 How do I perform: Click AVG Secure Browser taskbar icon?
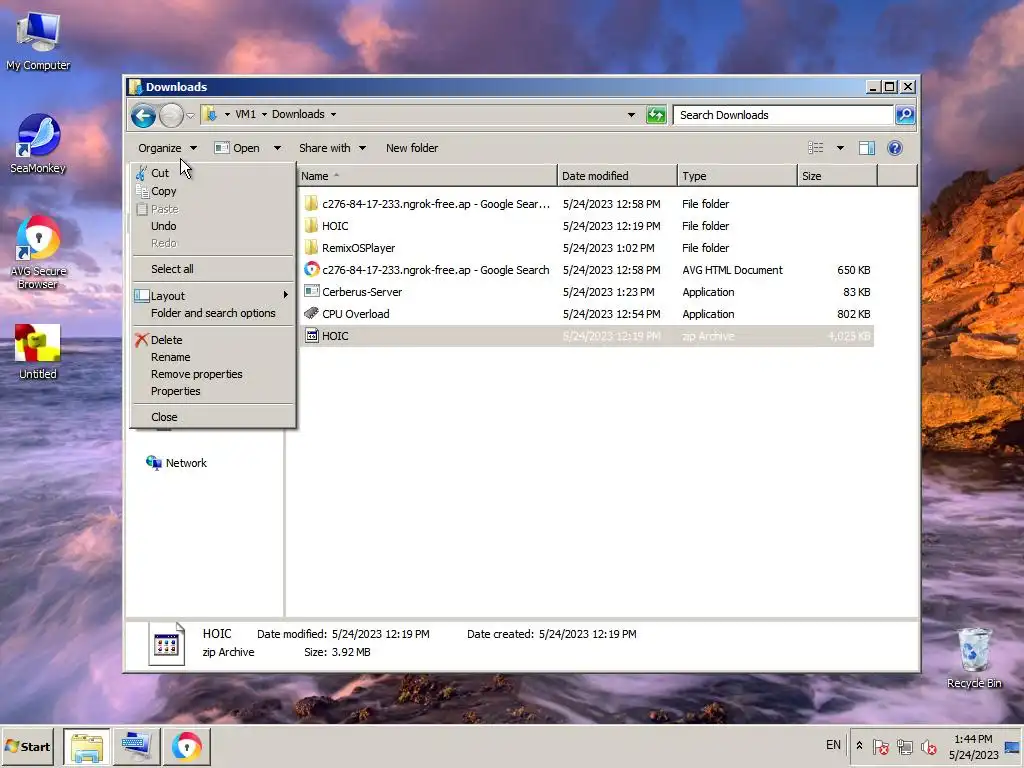point(187,747)
